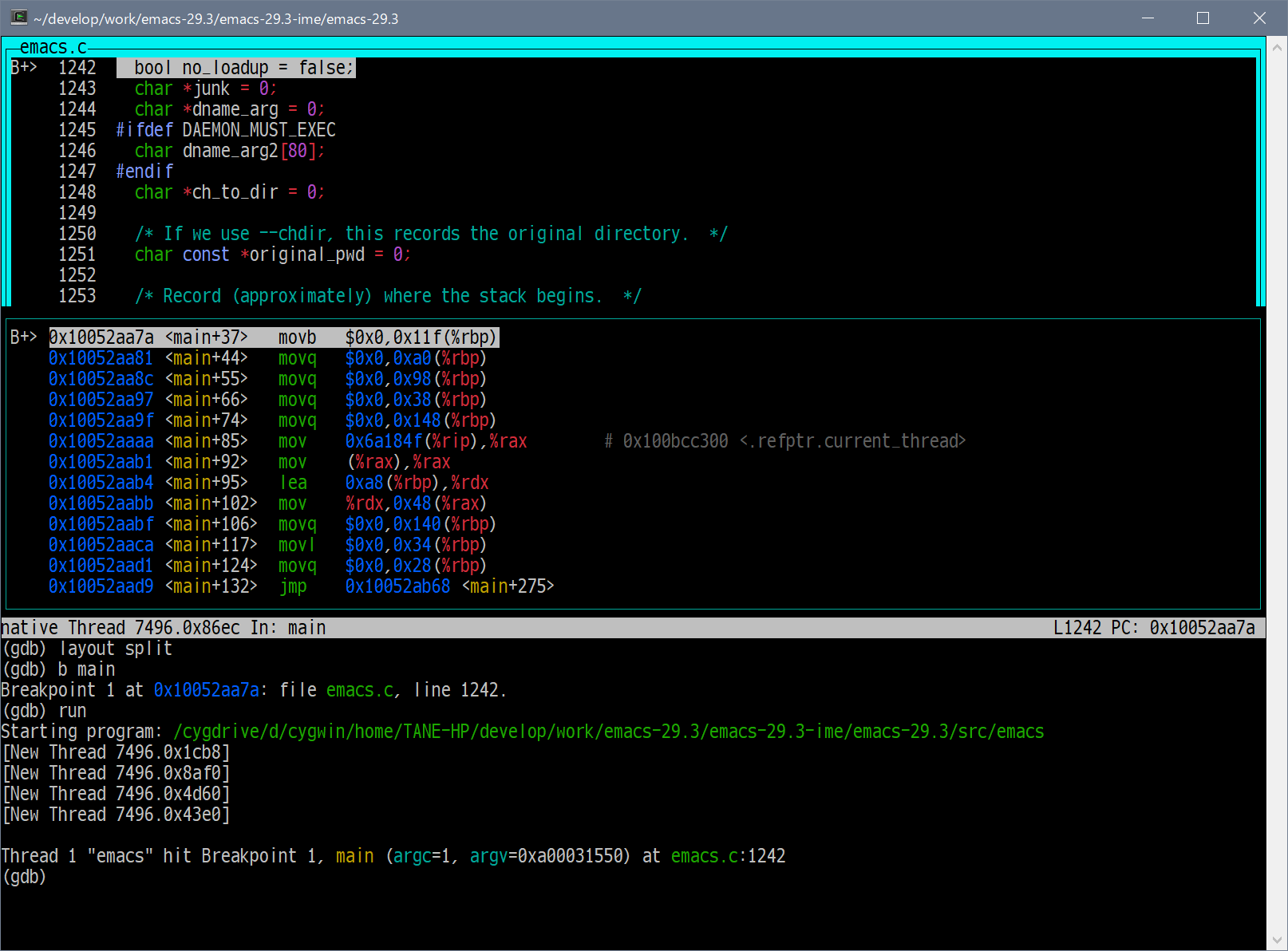1288x951 pixels.
Task: Click breakpoint address 0x10052aa7a in gdb output
Action: coord(206,690)
